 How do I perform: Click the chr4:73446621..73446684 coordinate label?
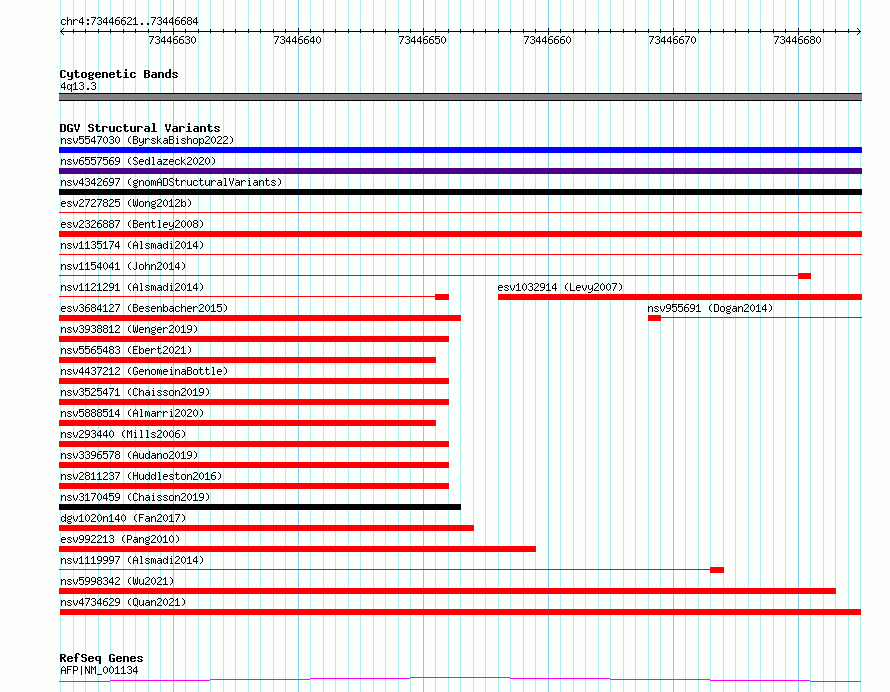pos(129,22)
